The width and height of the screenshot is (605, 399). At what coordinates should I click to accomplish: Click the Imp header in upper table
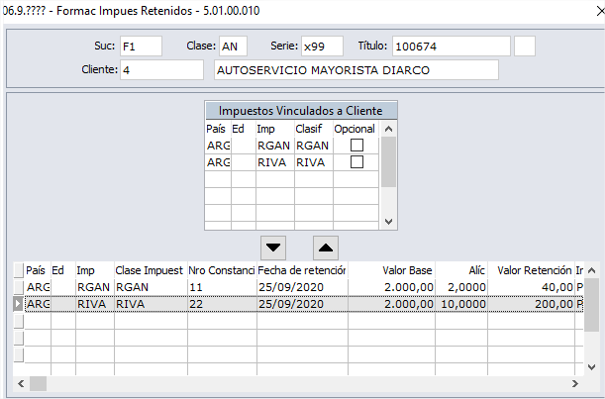coord(275,128)
